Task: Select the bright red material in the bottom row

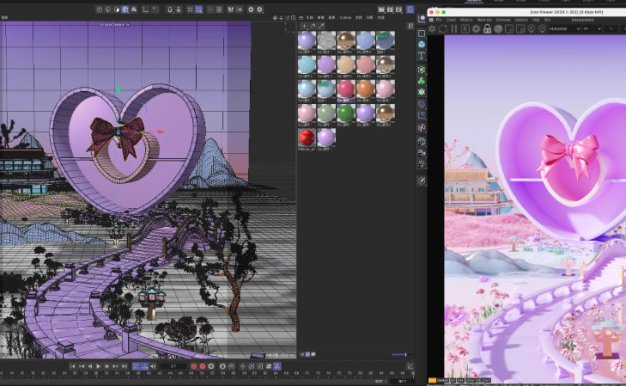Action: (x=307, y=137)
